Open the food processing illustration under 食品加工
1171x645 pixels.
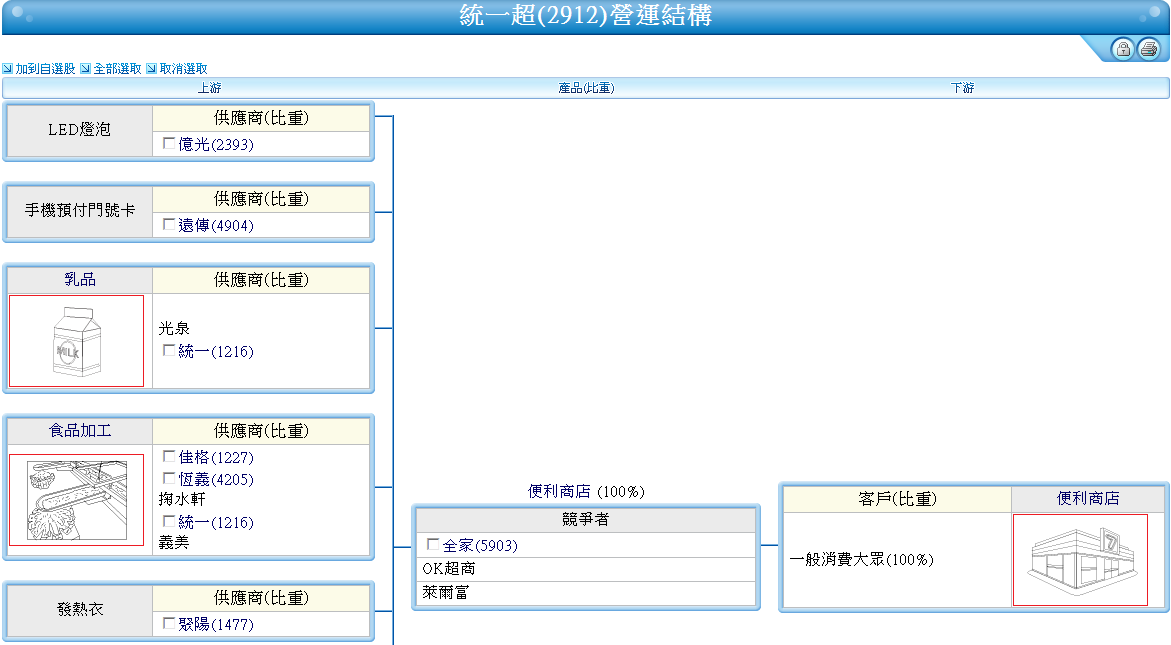pyautogui.click(x=76, y=500)
